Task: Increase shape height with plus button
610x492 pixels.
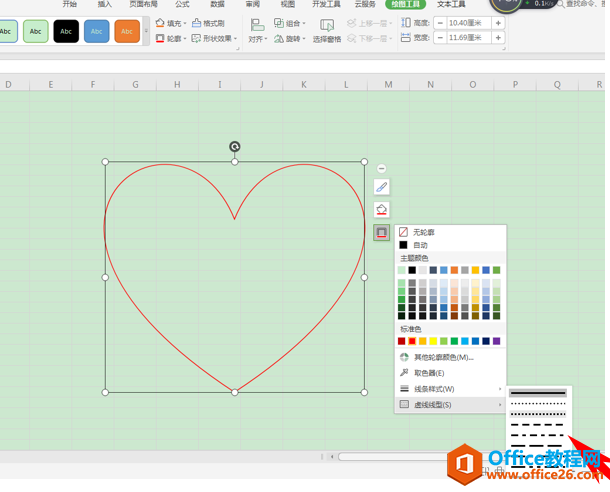Action: (498, 23)
